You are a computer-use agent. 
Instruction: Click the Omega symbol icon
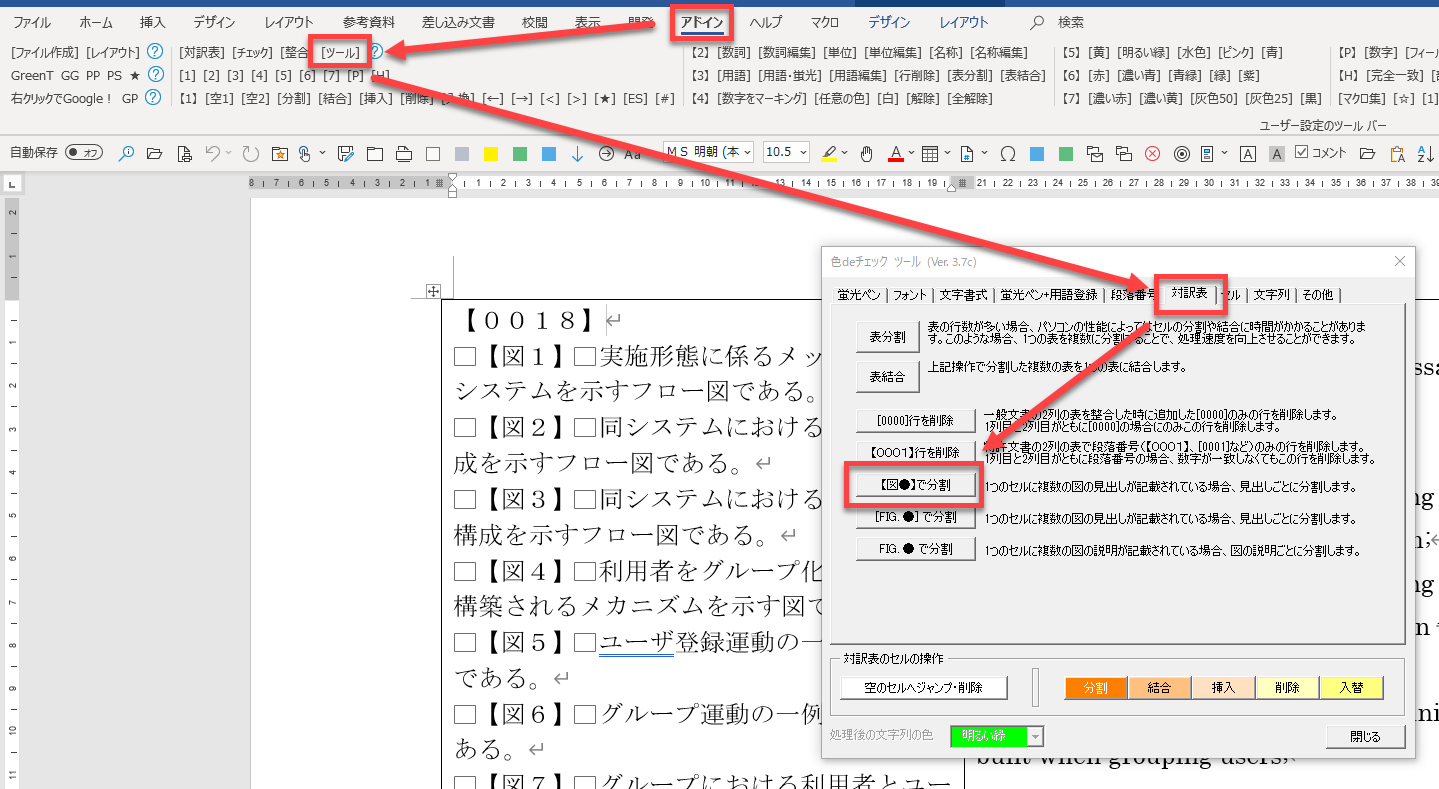tap(1008, 153)
